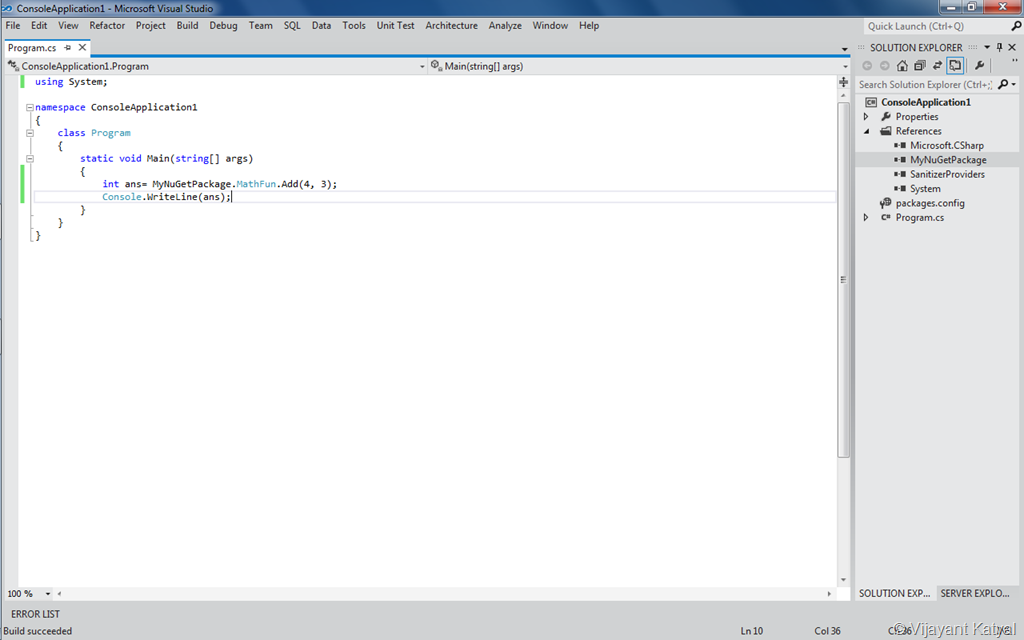Click the Properties wrench icon in tree
Image resolution: width=1024 pixels, height=640 pixels.
[x=886, y=116]
